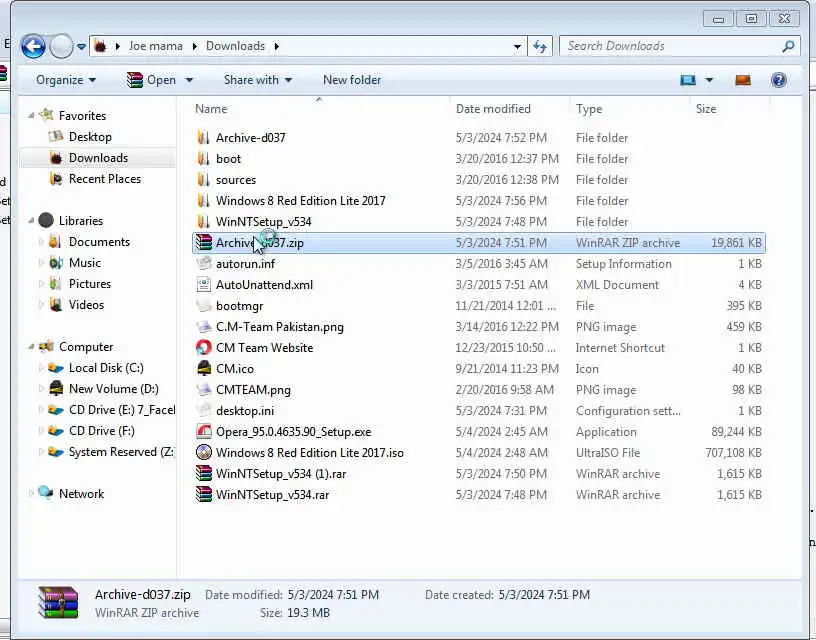
Task: Click the Forward navigation button
Action: [61, 46]
